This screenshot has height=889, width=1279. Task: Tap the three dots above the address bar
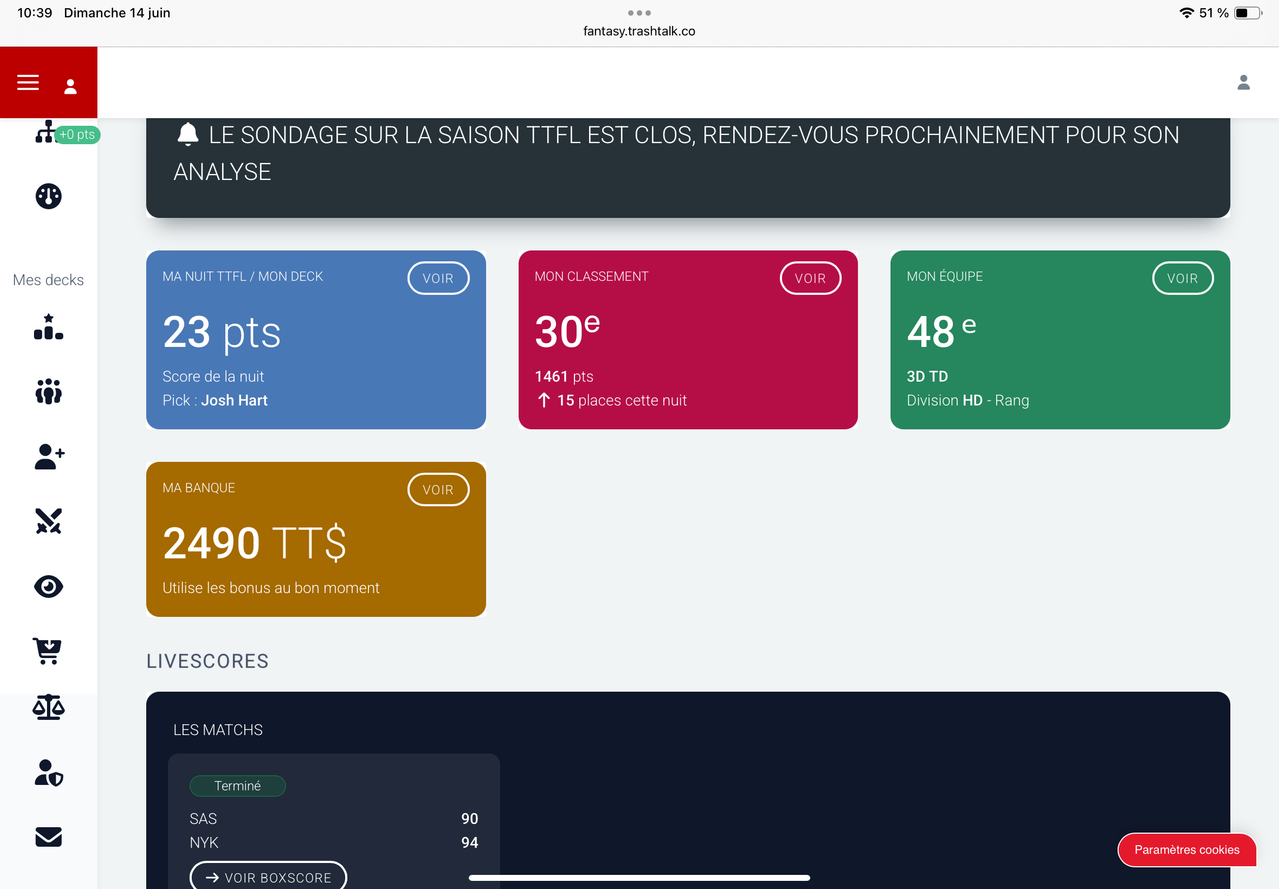(639, 13)
